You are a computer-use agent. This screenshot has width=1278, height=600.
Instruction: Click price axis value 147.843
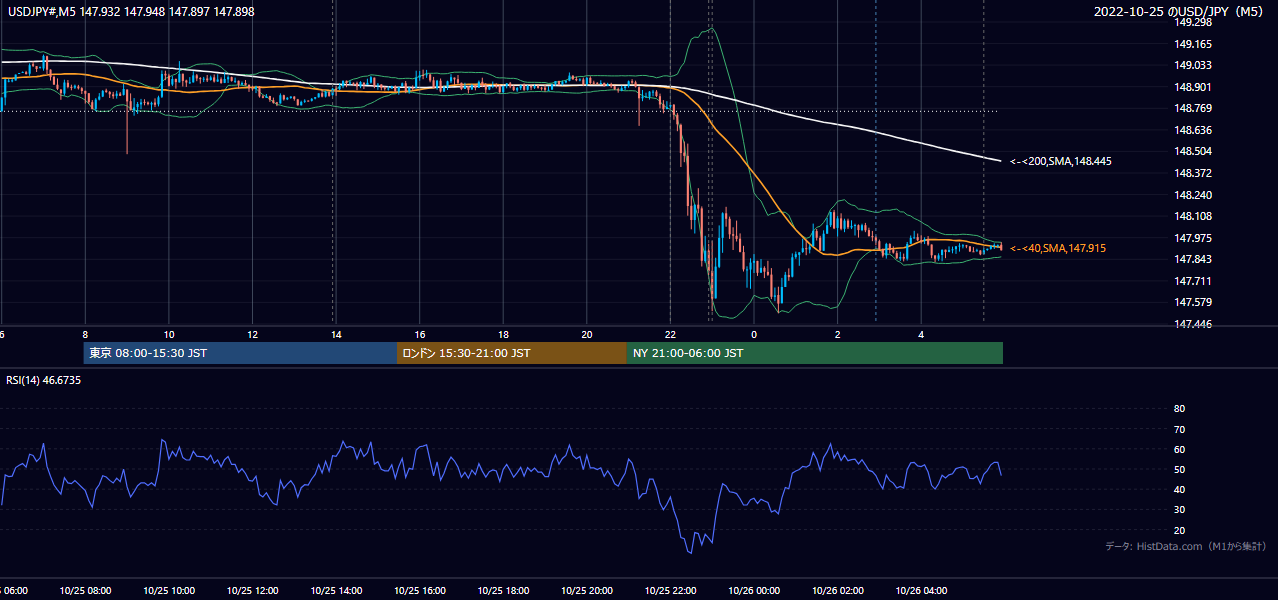tap(1192, 259)
